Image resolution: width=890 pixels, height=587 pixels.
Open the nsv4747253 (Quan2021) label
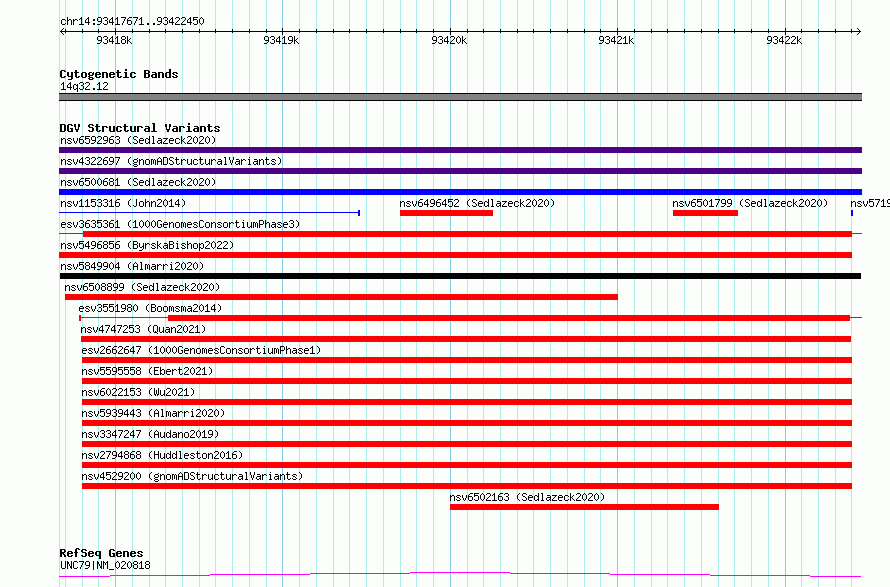tap(143, 329)
